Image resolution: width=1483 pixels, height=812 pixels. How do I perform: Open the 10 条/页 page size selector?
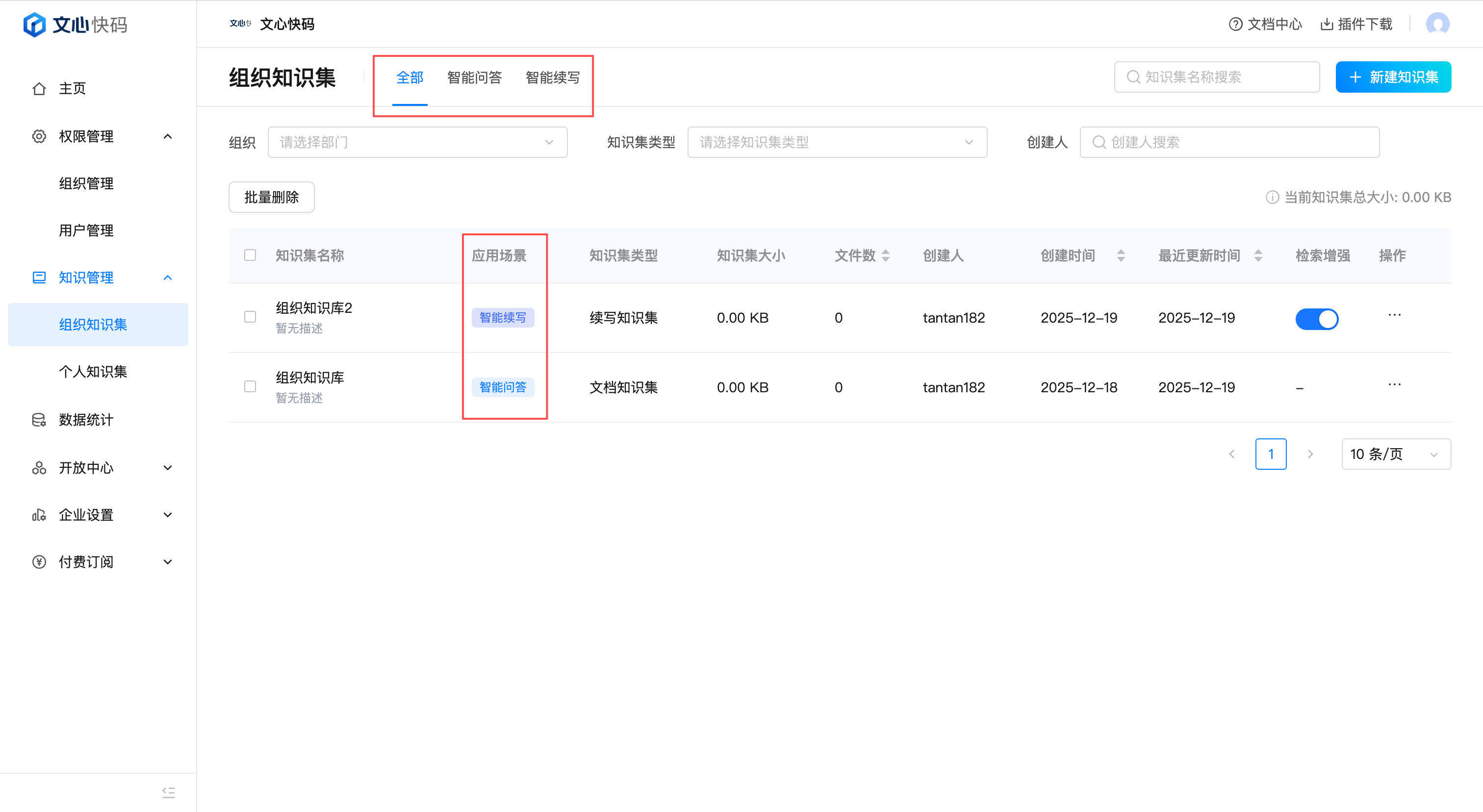click(1396, 454)
